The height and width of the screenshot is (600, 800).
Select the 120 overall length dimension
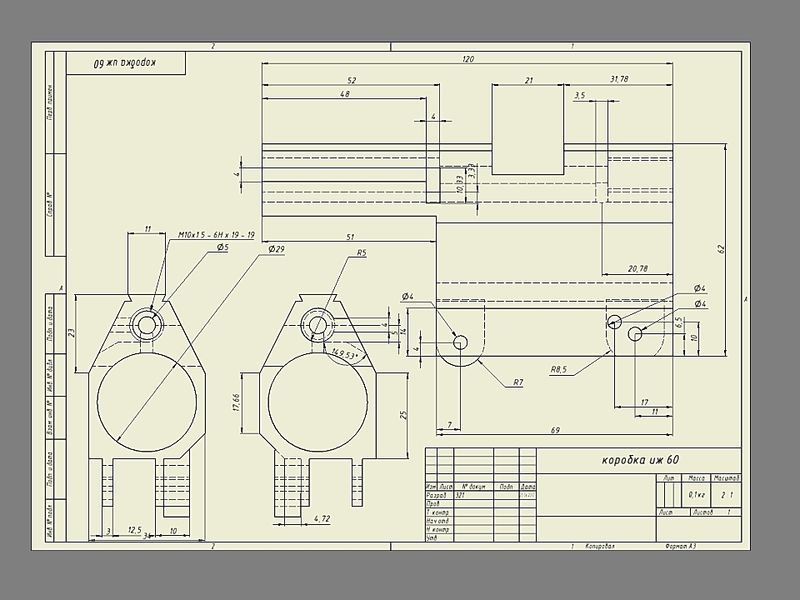[468, 59]
